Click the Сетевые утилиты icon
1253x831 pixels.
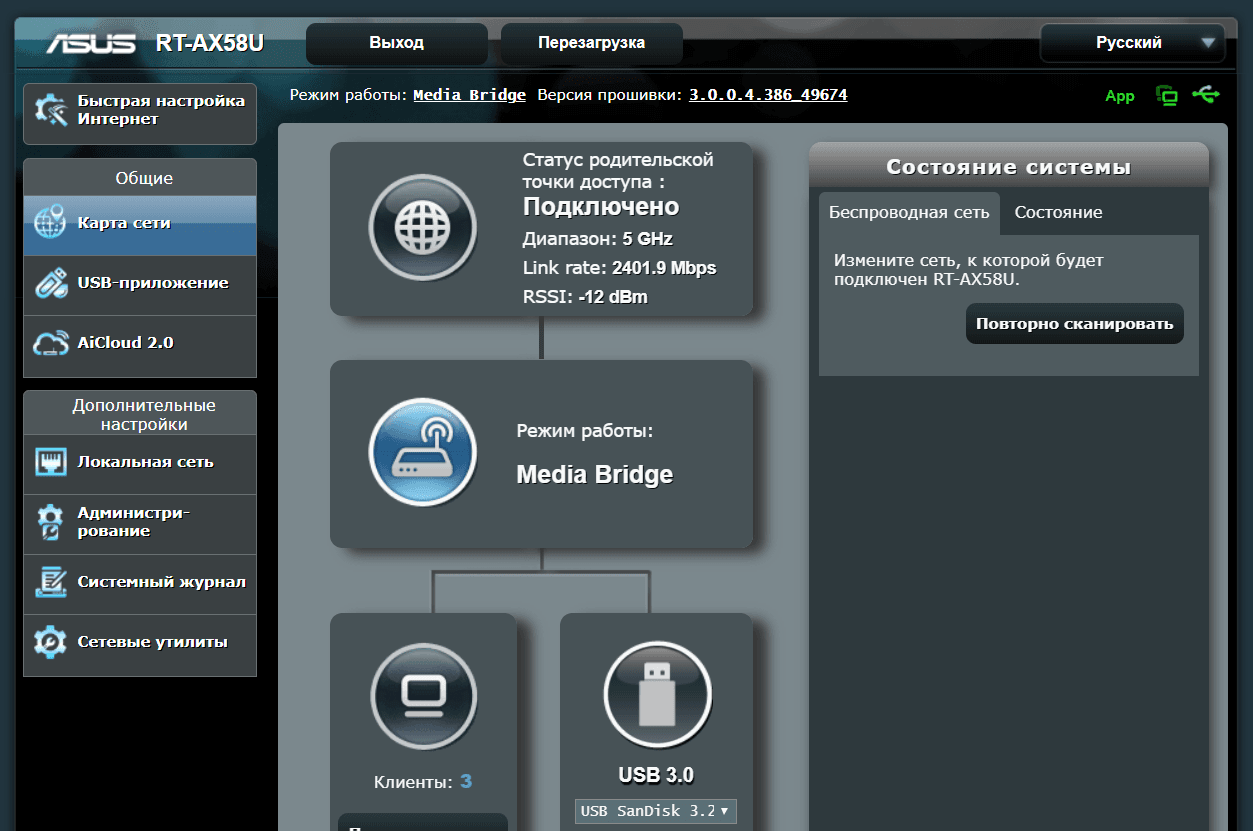tap(50, 642)
